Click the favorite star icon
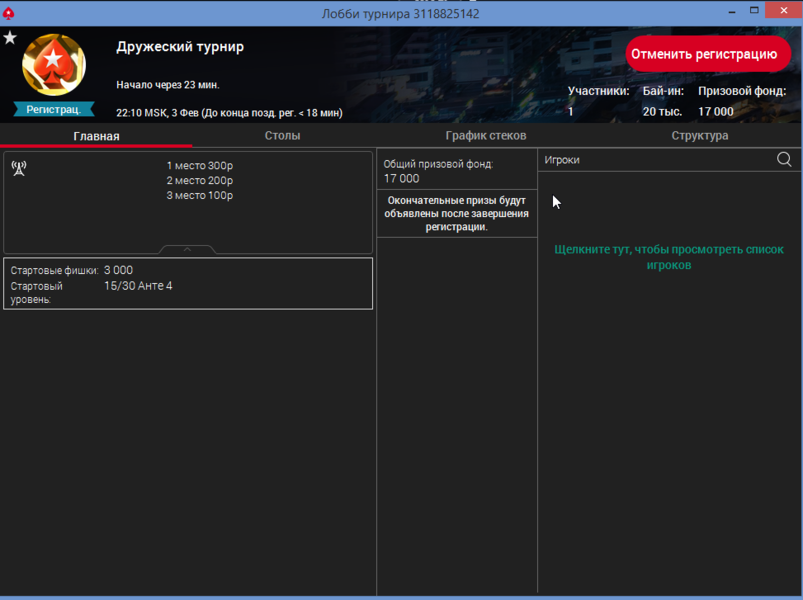 click(10, 38)
